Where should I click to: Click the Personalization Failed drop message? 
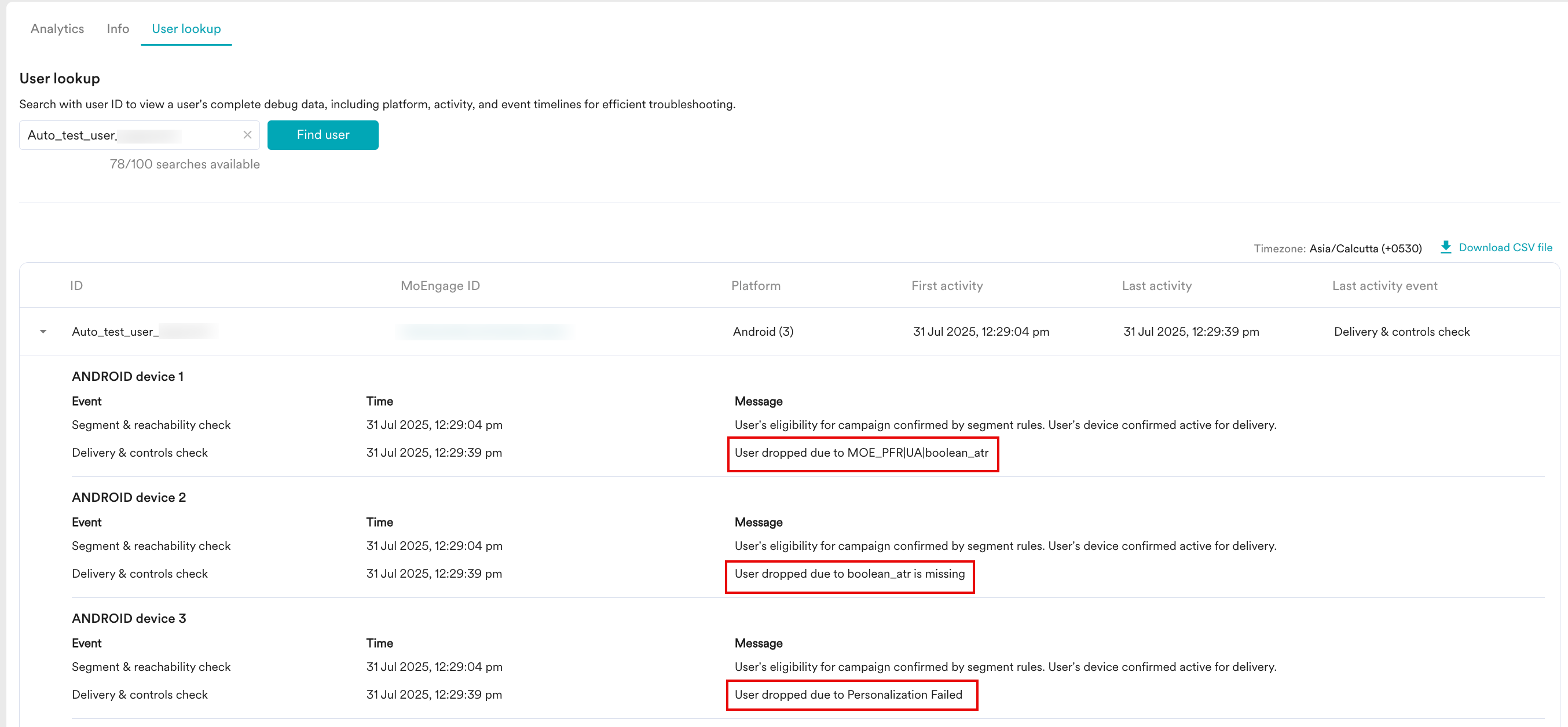click(848, 695)
